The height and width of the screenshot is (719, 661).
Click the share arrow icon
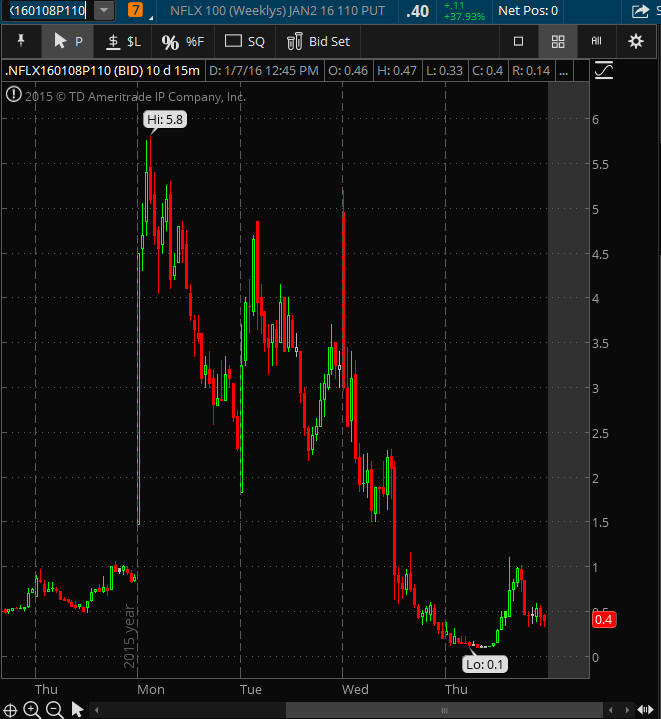pos(640,11)
